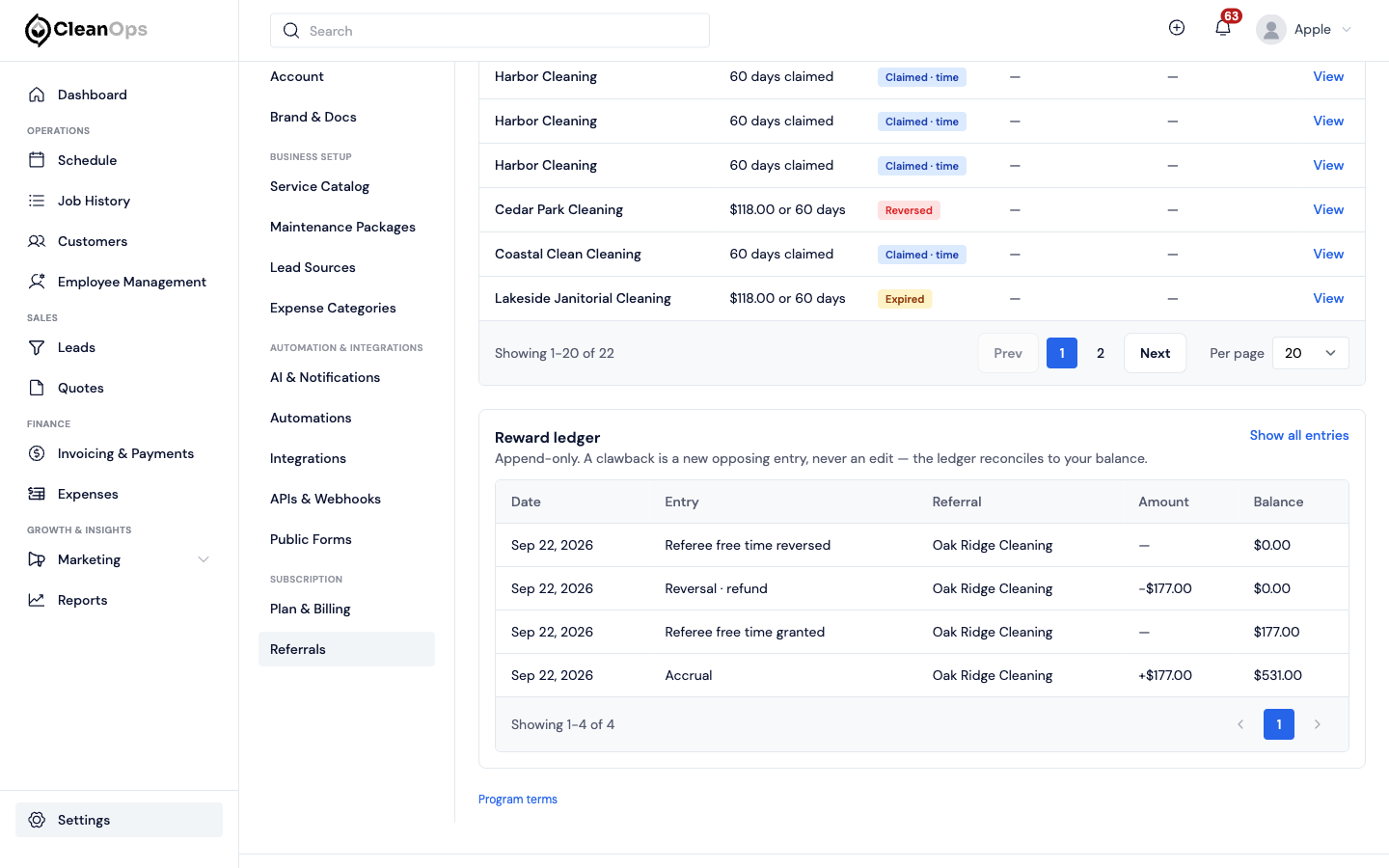Open Maintenance Packages settings
The image size is (1389, 868).
342,227
